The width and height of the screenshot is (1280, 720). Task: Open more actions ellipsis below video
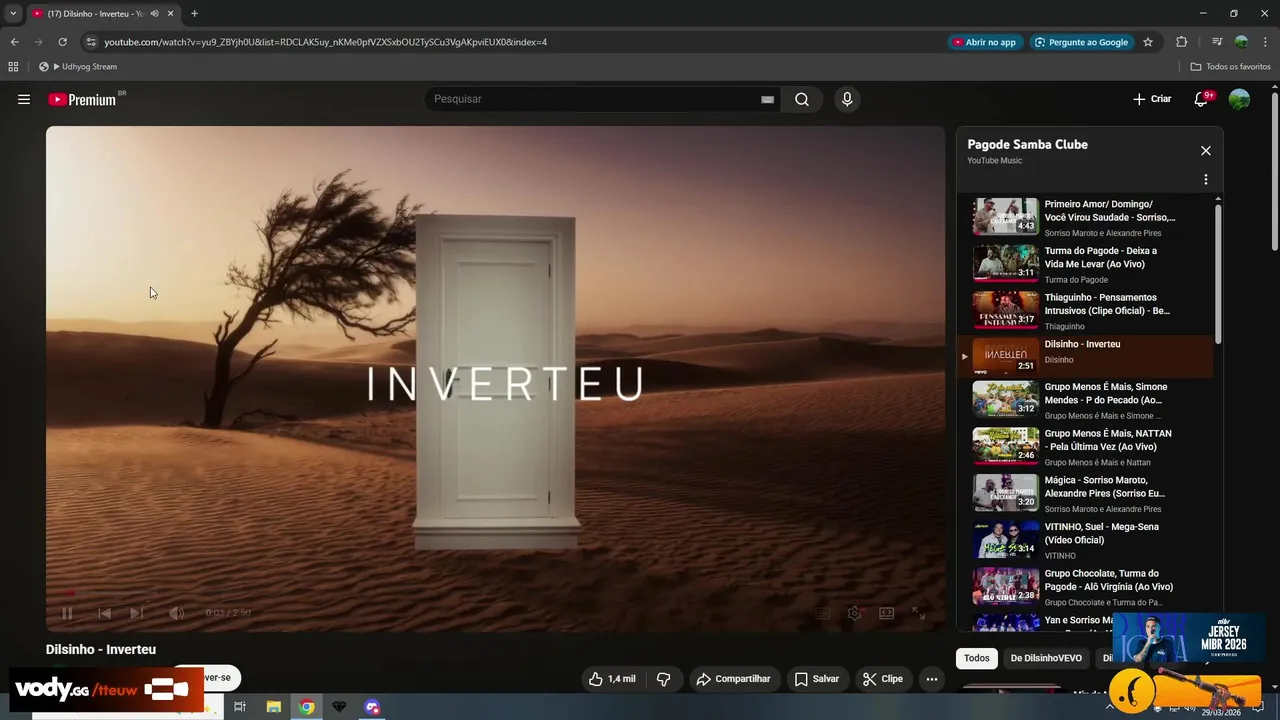(931, 679)
